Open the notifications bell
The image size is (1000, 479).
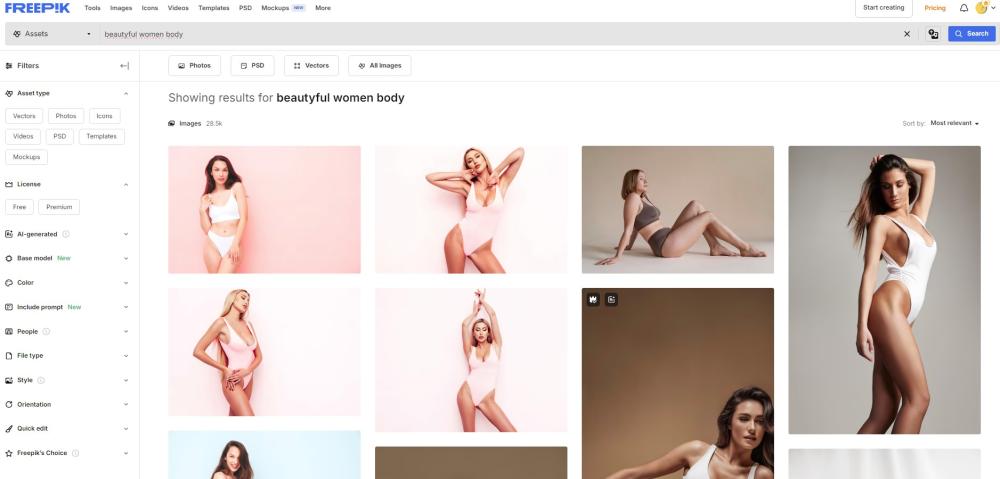(963, 8)
